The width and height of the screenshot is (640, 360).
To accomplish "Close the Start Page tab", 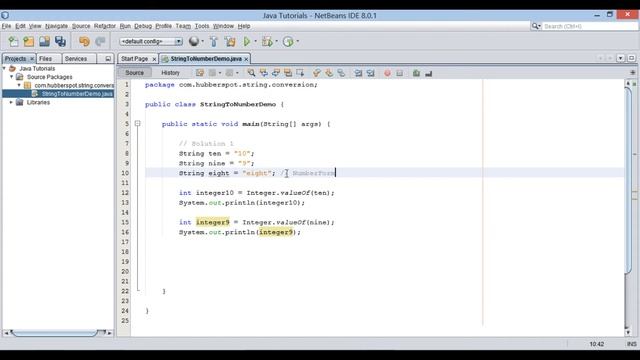I will pos(154,59).
